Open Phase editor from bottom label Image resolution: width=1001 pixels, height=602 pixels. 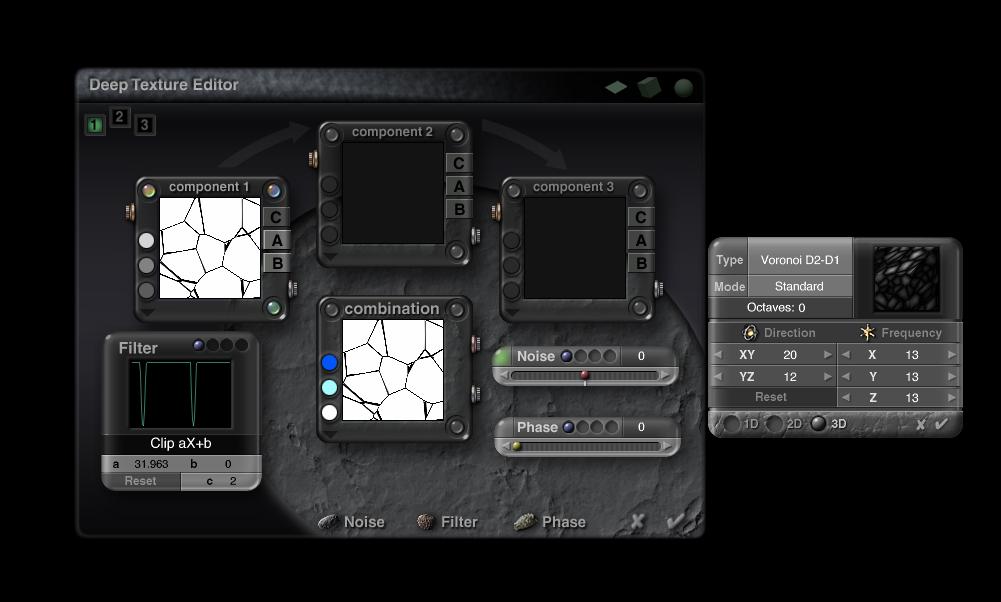pyautogui.click(x=564, y=522)
